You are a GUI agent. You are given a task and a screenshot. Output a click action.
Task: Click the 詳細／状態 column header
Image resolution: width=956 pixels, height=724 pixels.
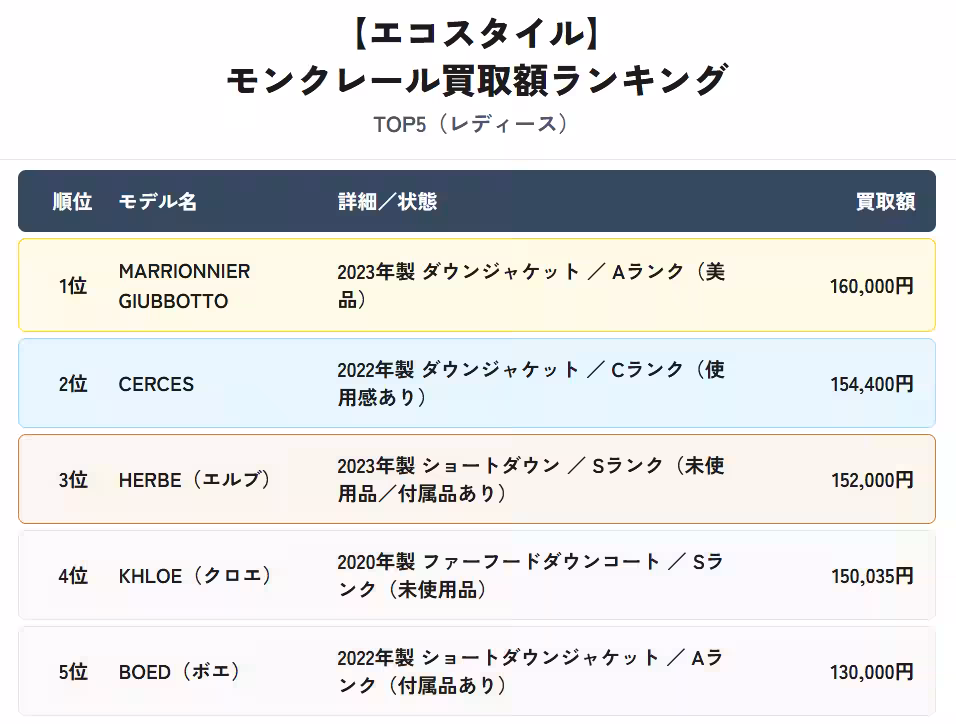tap(387, 202)
